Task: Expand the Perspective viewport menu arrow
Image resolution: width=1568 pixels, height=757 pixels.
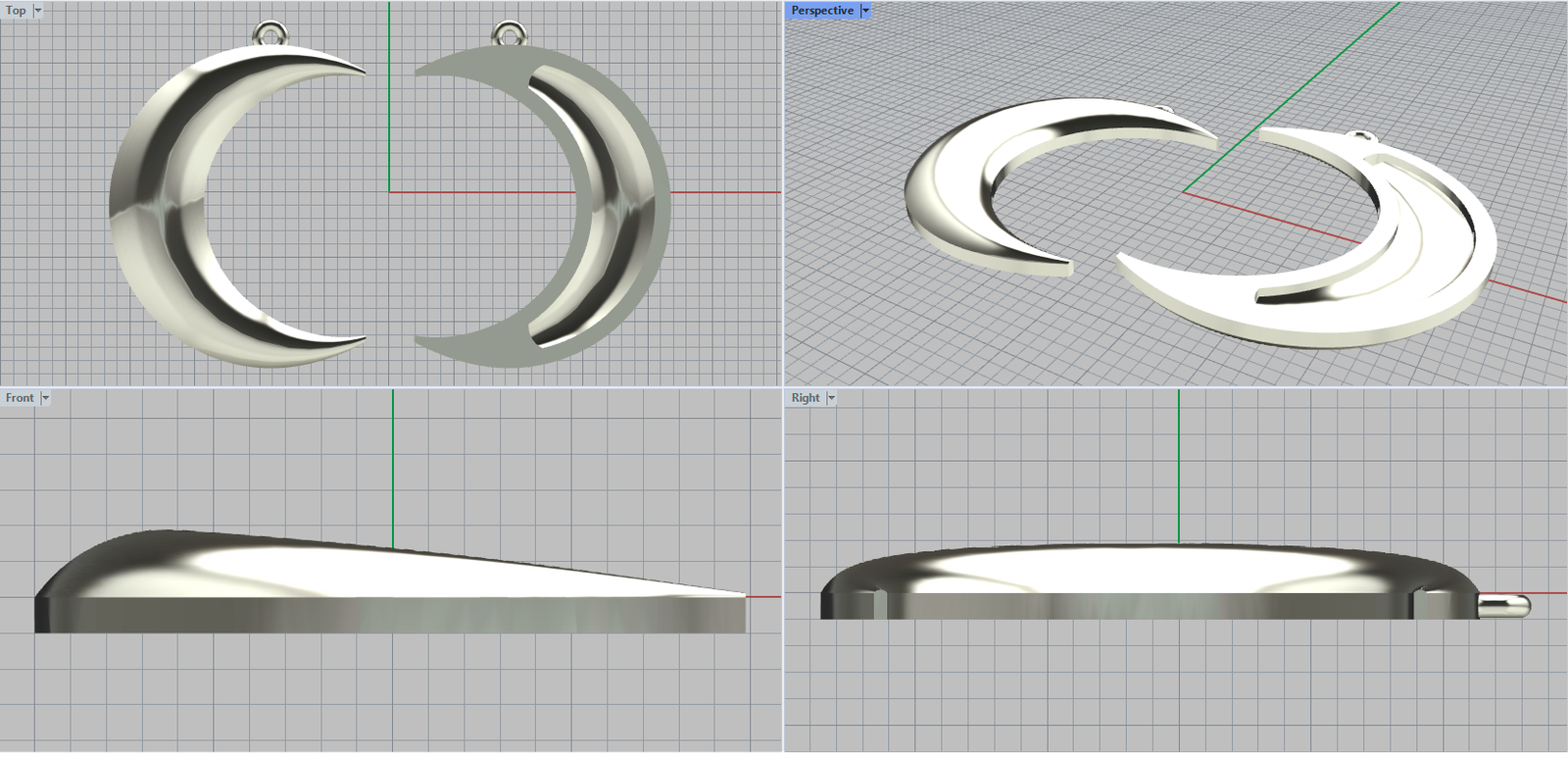Action: tap(865, 11)
